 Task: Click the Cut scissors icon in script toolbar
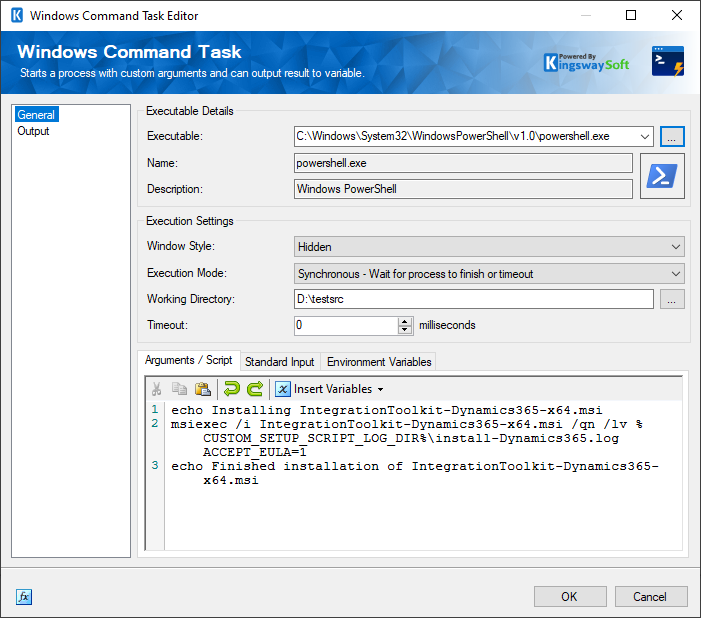156,389
